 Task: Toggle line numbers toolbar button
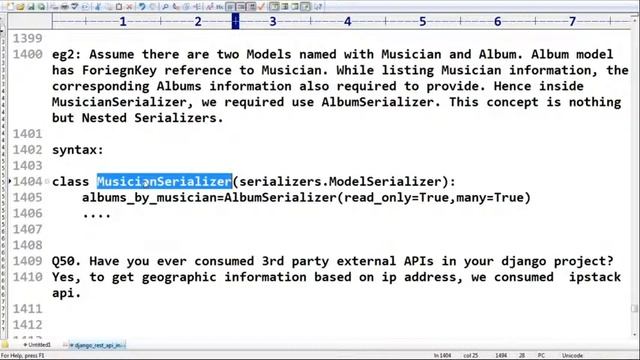pos(241,7)
